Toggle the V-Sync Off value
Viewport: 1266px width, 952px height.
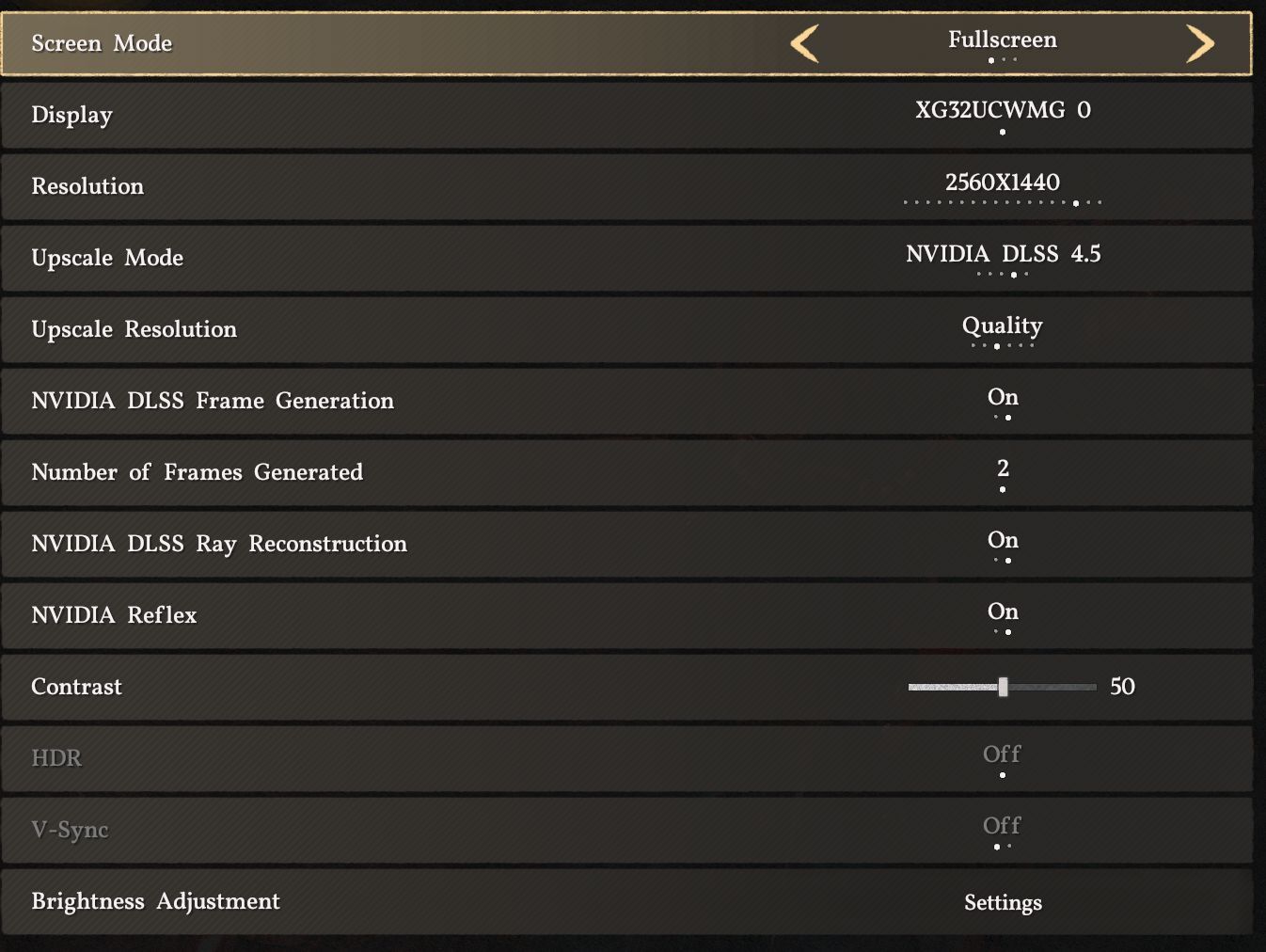(1002, 826)
